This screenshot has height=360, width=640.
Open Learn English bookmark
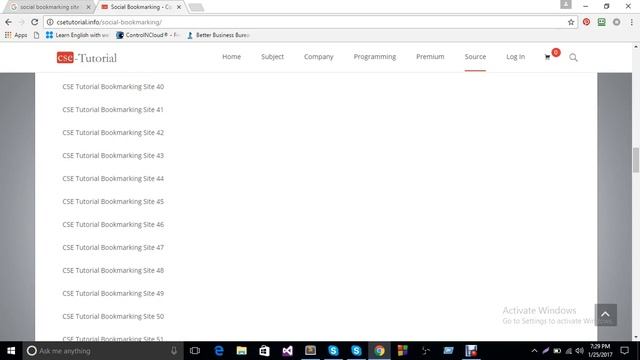pos(77,35)
